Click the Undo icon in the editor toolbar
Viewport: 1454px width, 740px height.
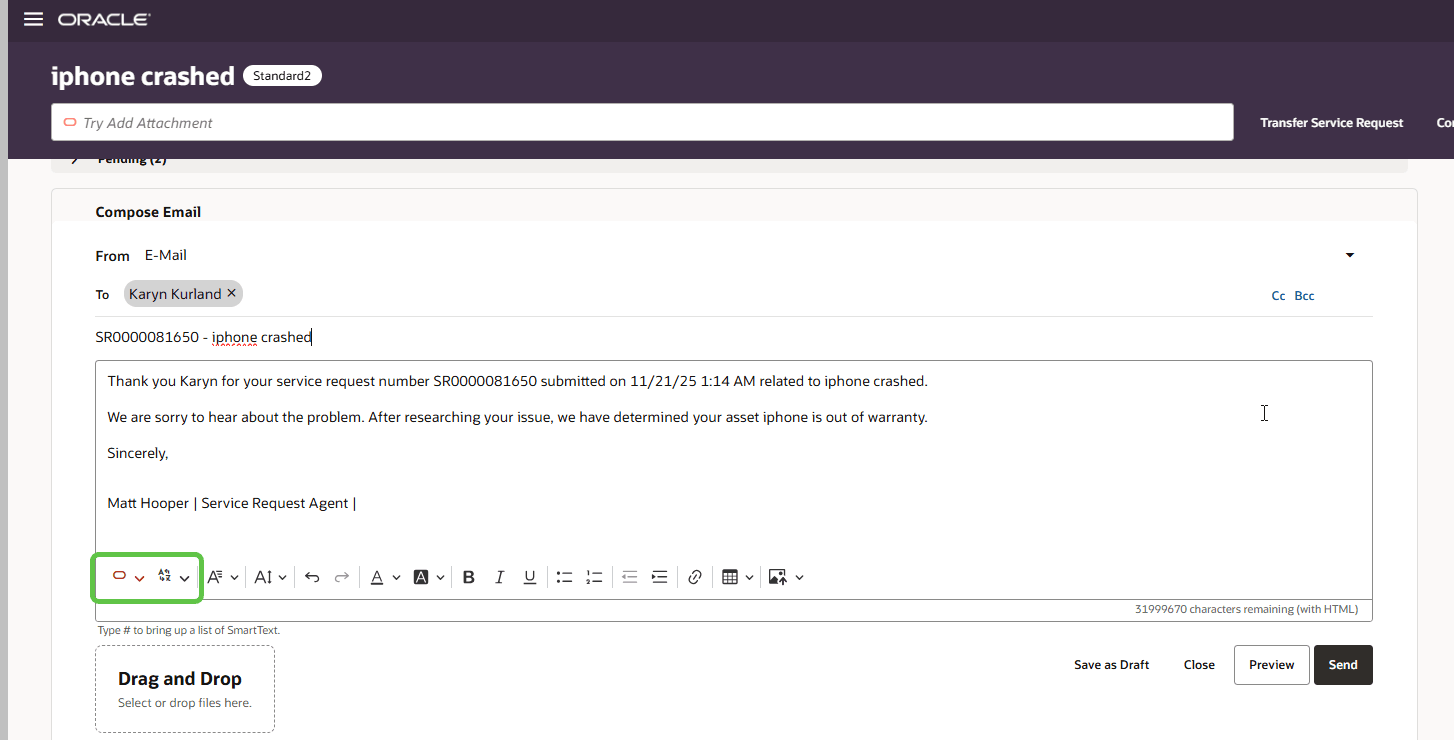[x=312, y=577]
